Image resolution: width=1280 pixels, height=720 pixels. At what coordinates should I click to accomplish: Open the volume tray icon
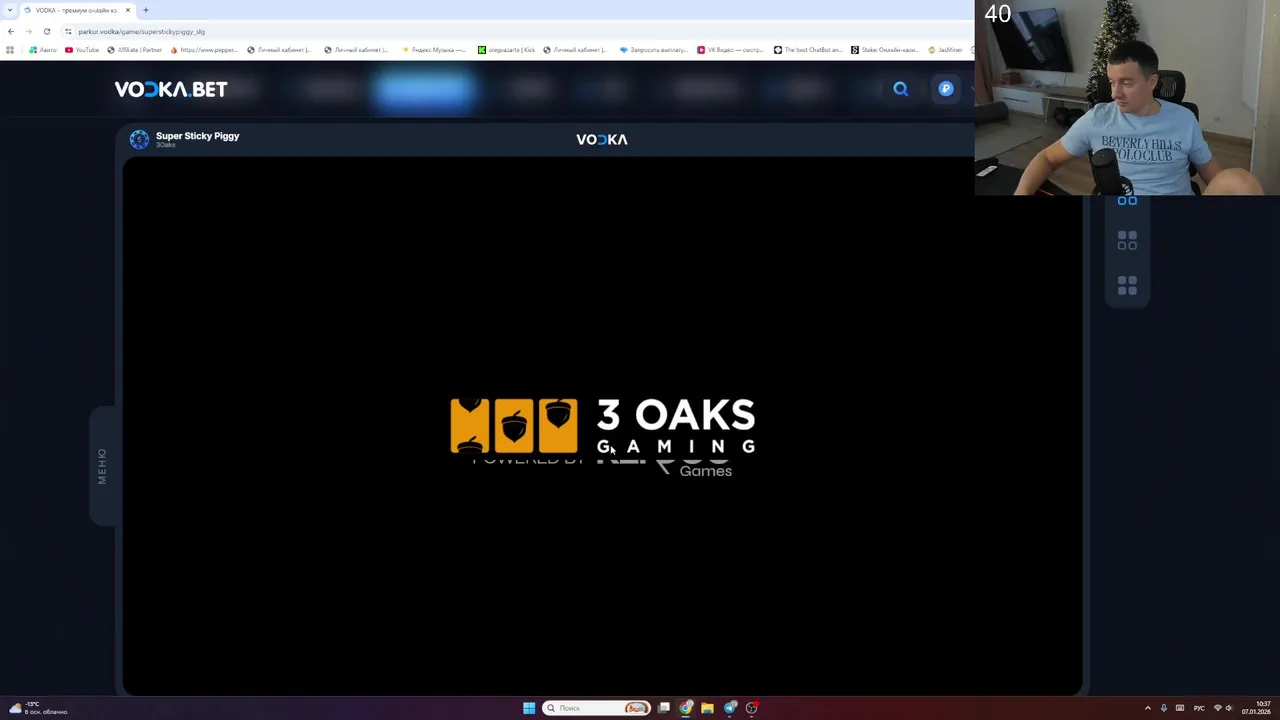click(1229, 708)
